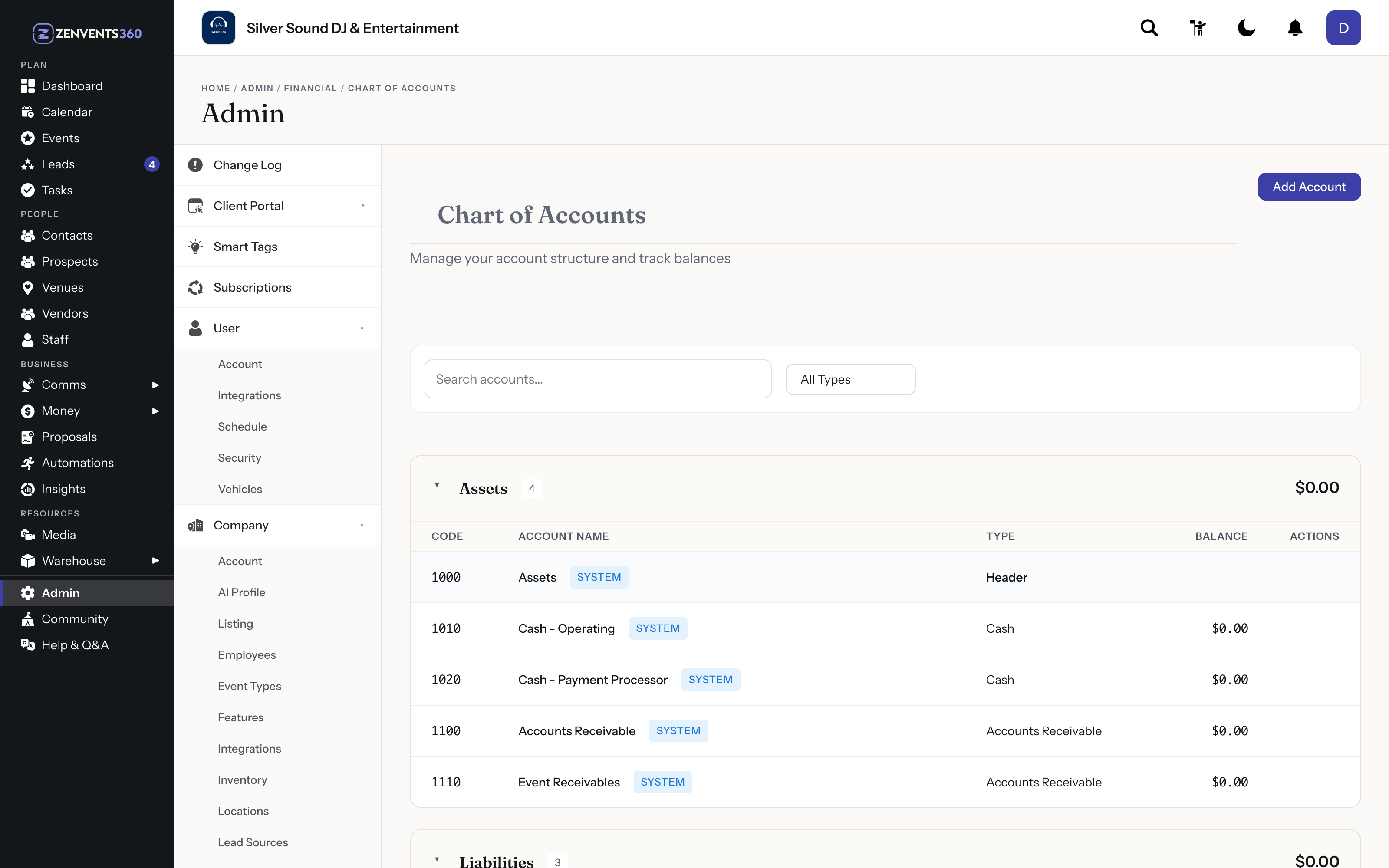Expand the Warehouse submenu arrow
This screenshot has width=1389, height=868.
click(x=155, y=561)
